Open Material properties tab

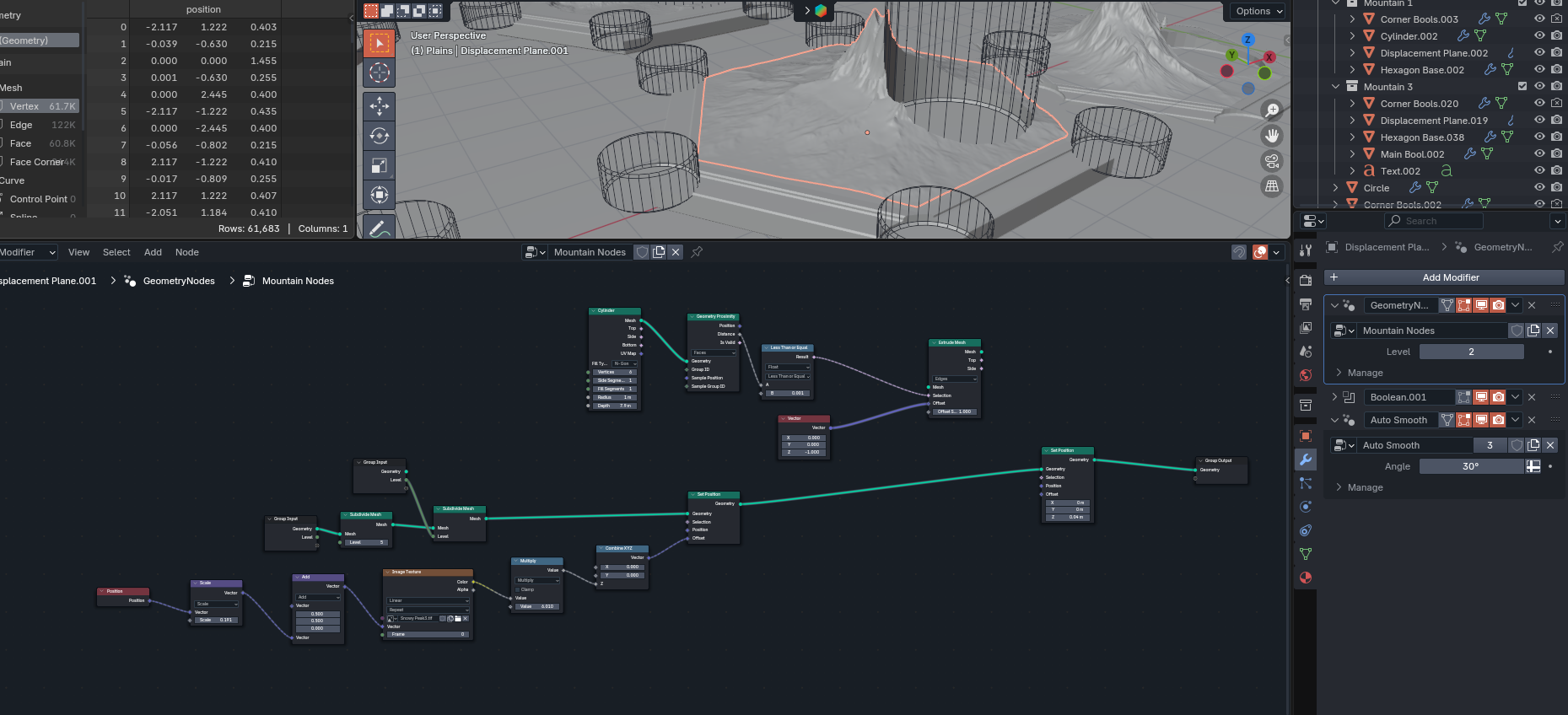pyautogui.click(x=1306, y=578)
